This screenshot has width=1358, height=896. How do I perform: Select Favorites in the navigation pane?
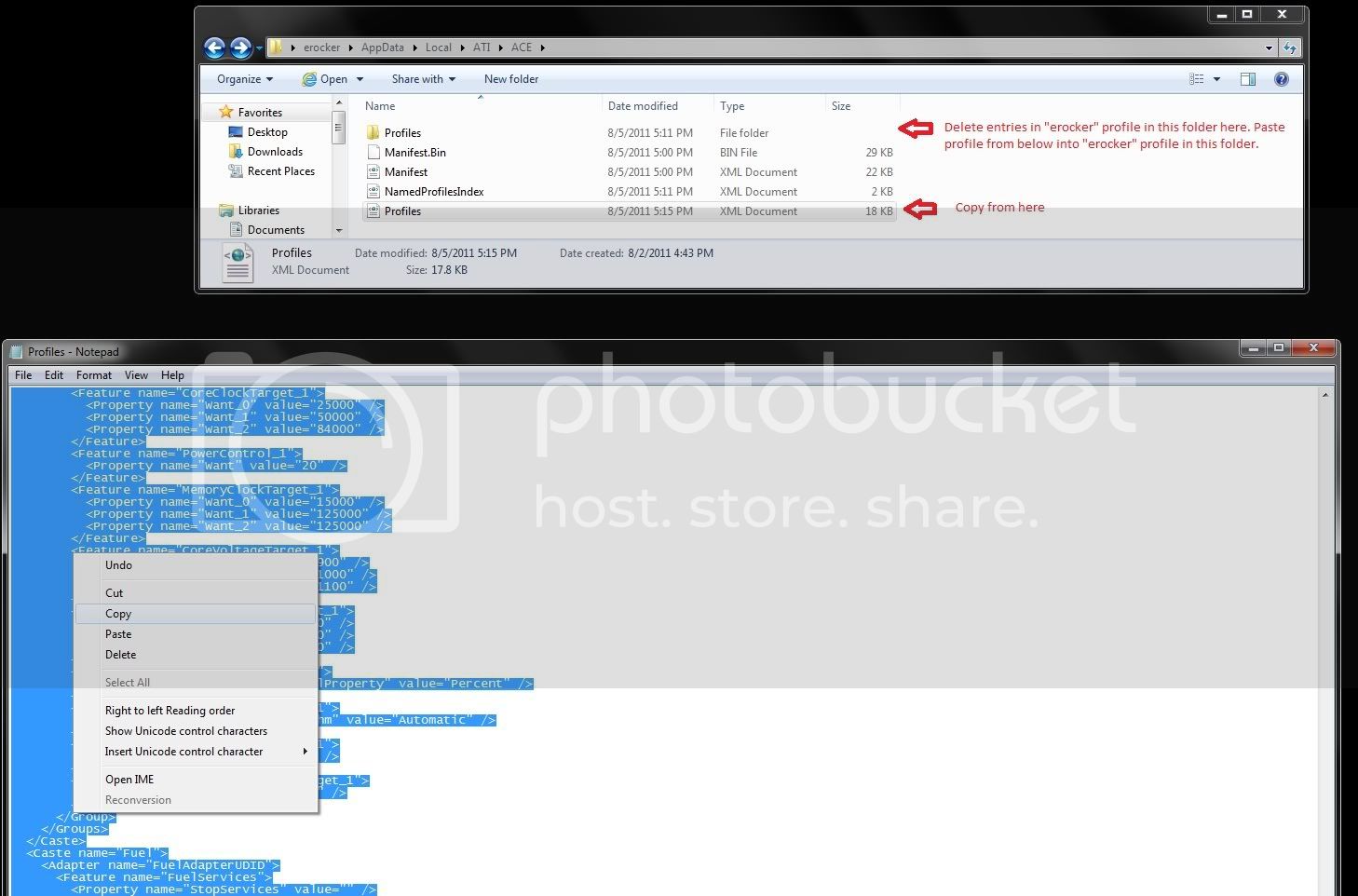tap(260, 112)
